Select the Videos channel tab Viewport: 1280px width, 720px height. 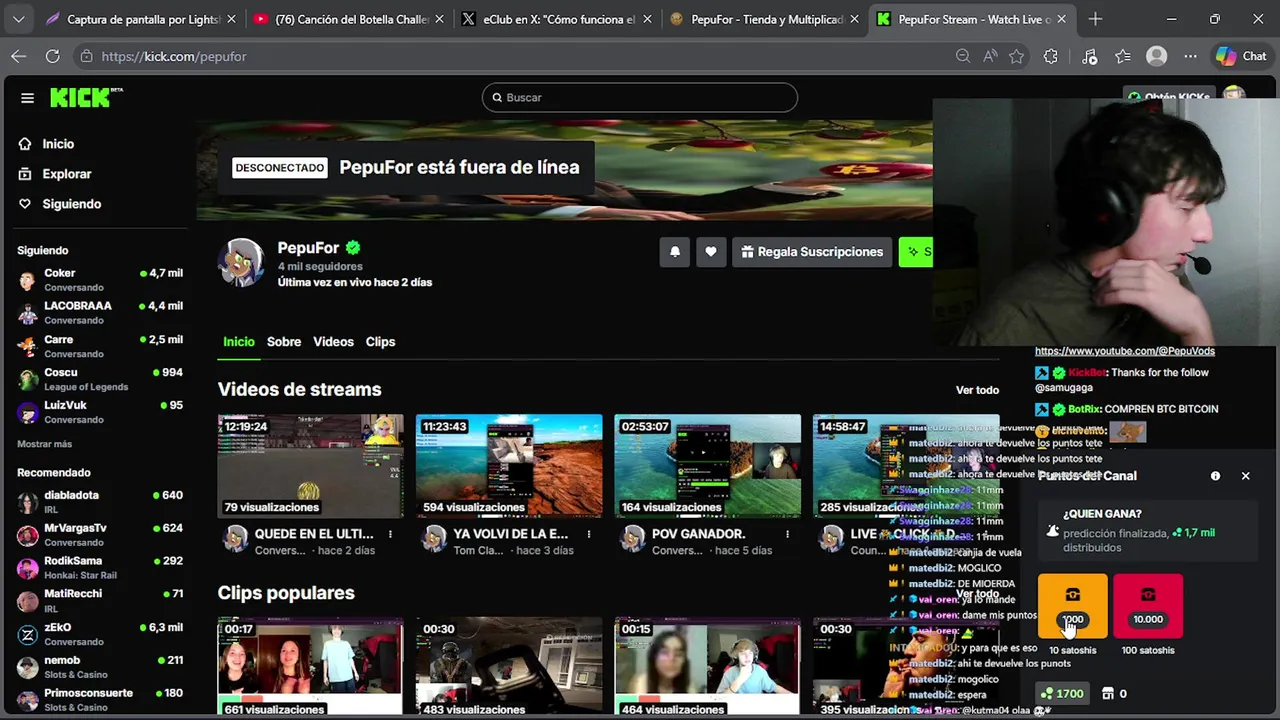pyautogui.click(x=333, y=342)
